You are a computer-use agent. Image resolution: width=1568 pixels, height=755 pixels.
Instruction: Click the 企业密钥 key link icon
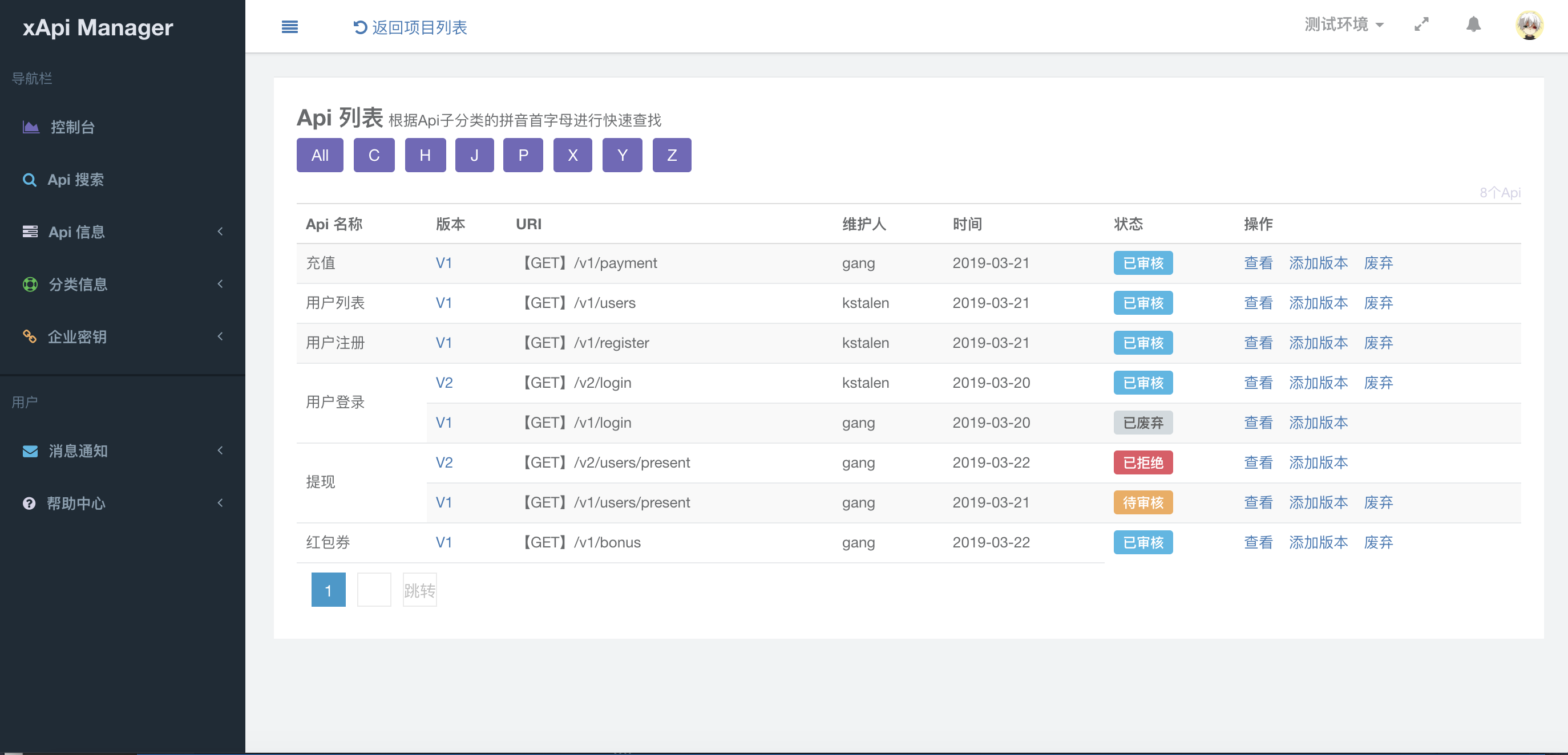pyautogui.click(x=29, y=336)
